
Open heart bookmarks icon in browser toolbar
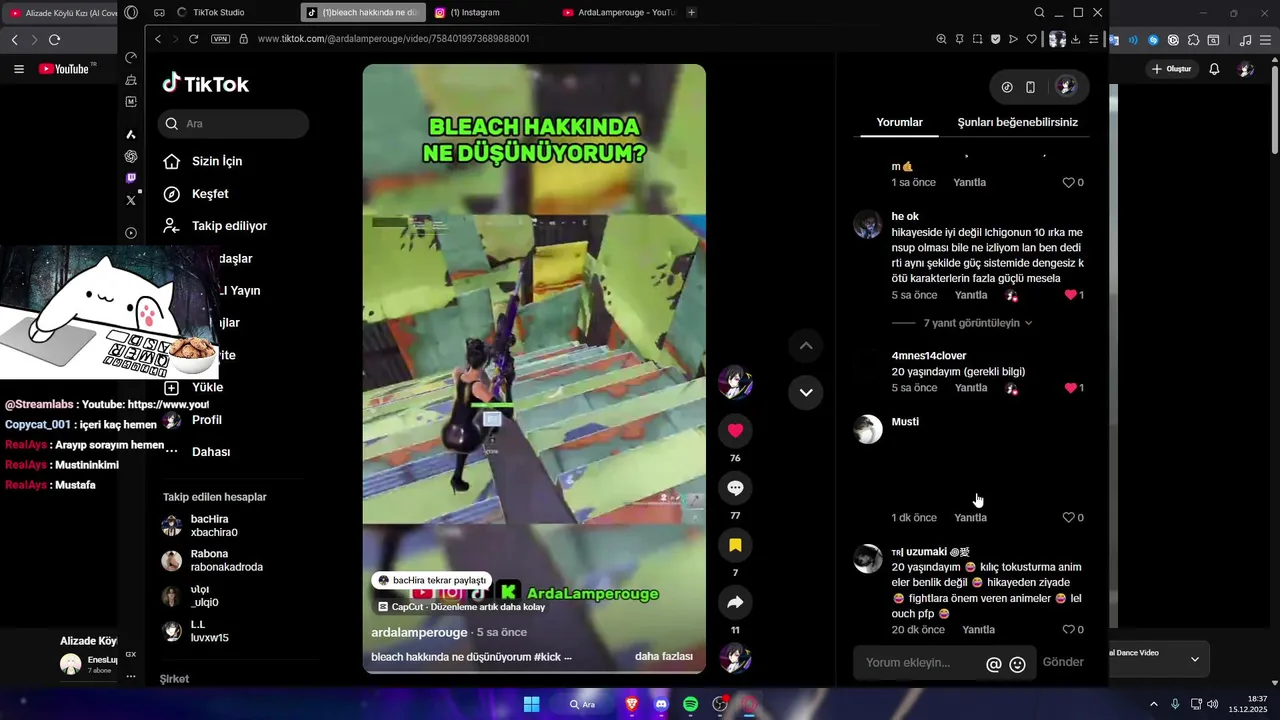tap(1031, 39)
